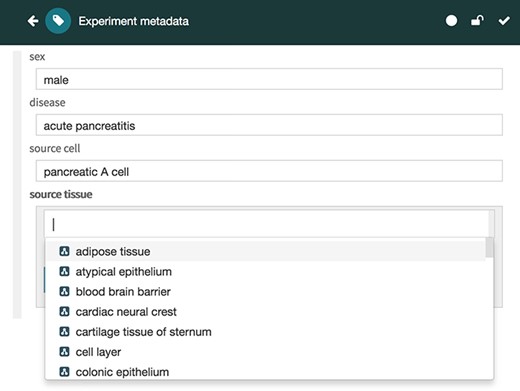Click ontology icon beside cardiac neural crest
This screenshot has height=391, width=520.
click(64, 311)
